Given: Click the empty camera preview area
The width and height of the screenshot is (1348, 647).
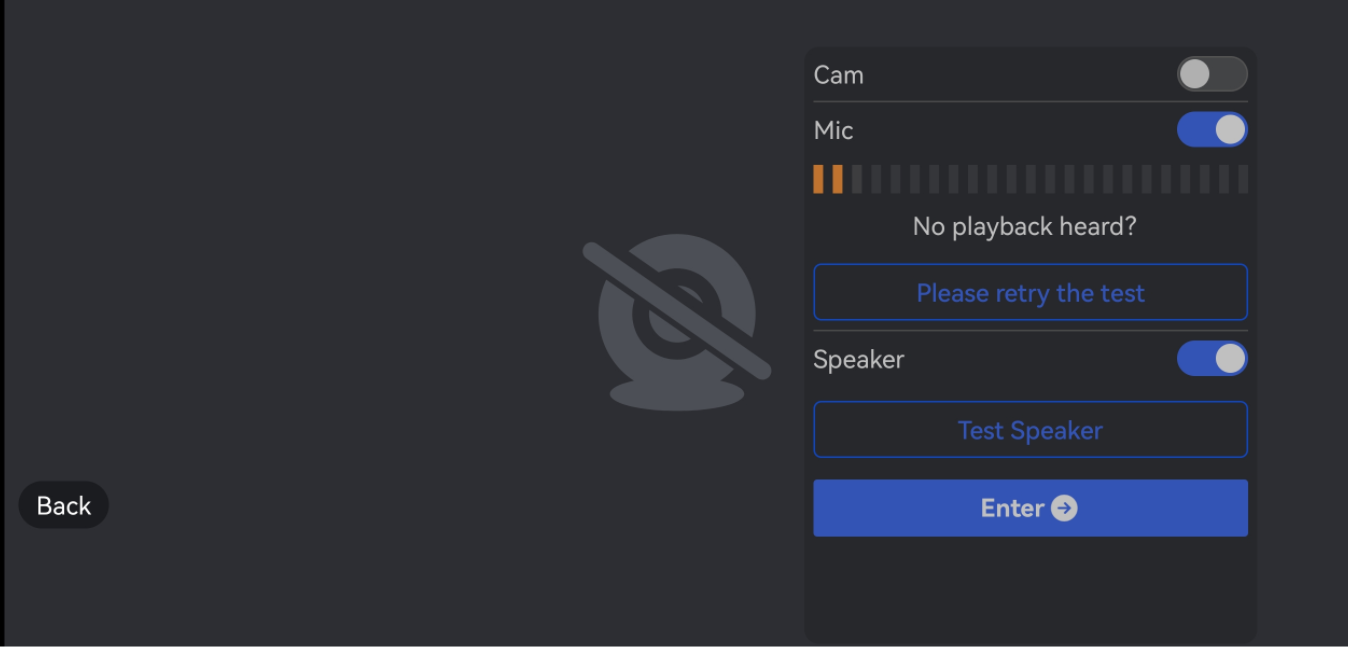Looking at the screenshot, I should pos(300,250).
